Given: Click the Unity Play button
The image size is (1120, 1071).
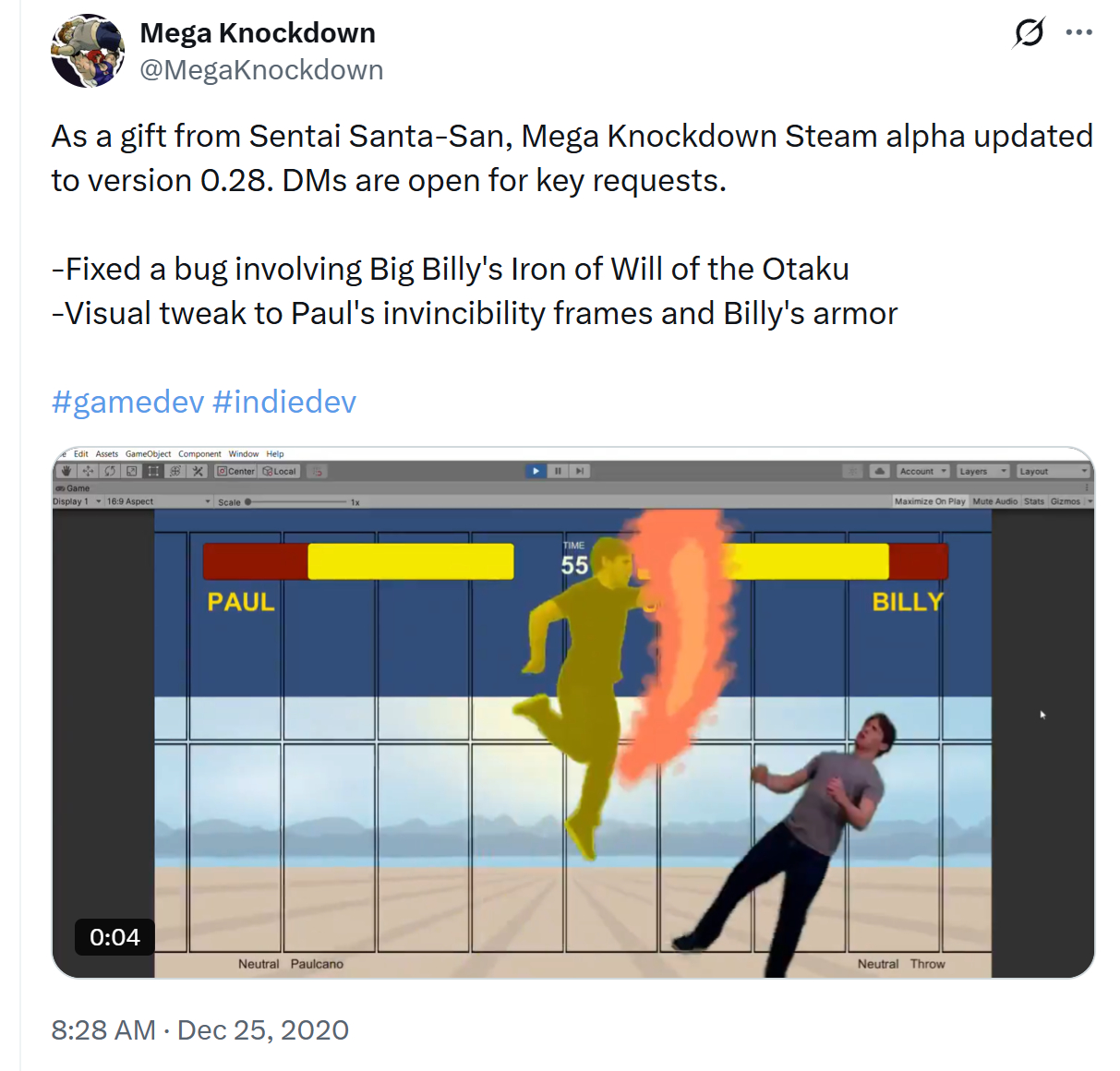Looking at the screenshot, I should [x=536, y=471].
